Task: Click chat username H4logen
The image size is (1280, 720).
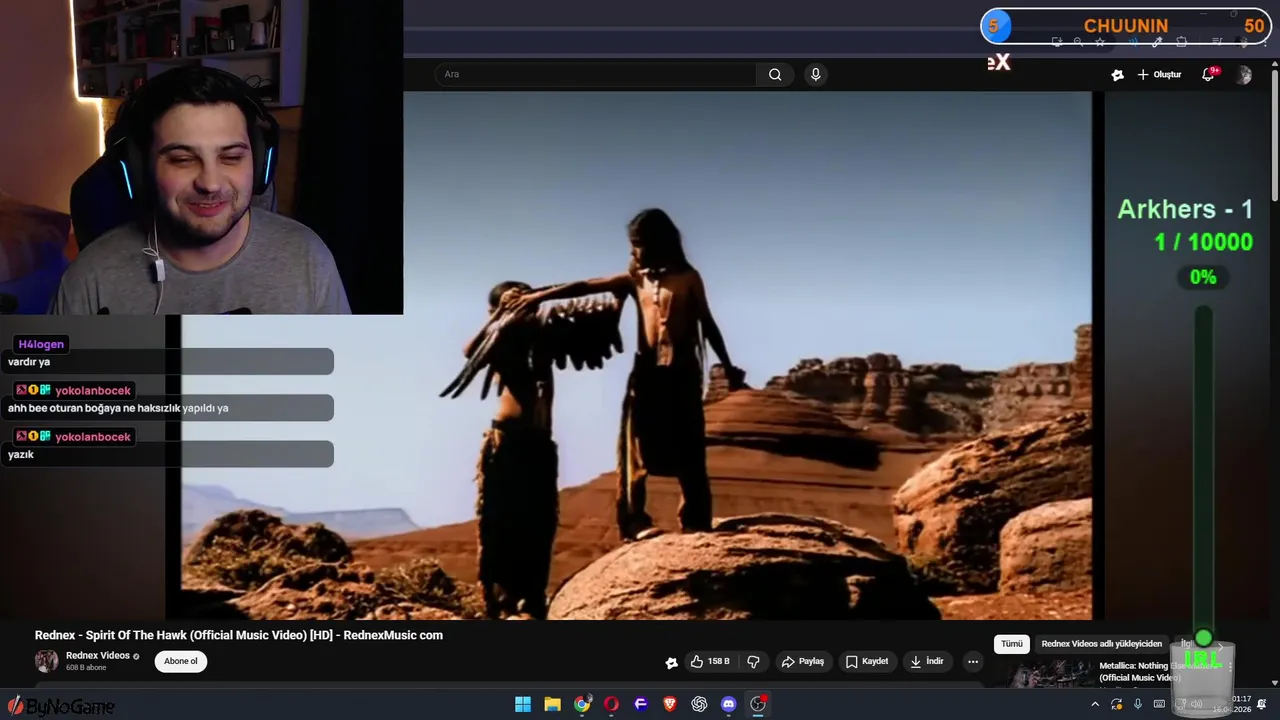Action: (x=41, y=344)
